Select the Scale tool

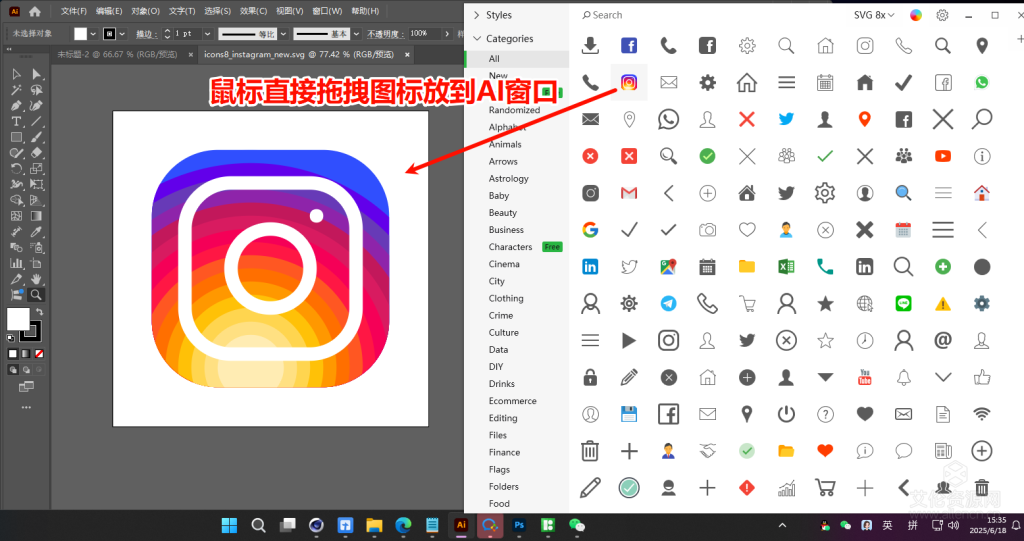pos(37,169)
